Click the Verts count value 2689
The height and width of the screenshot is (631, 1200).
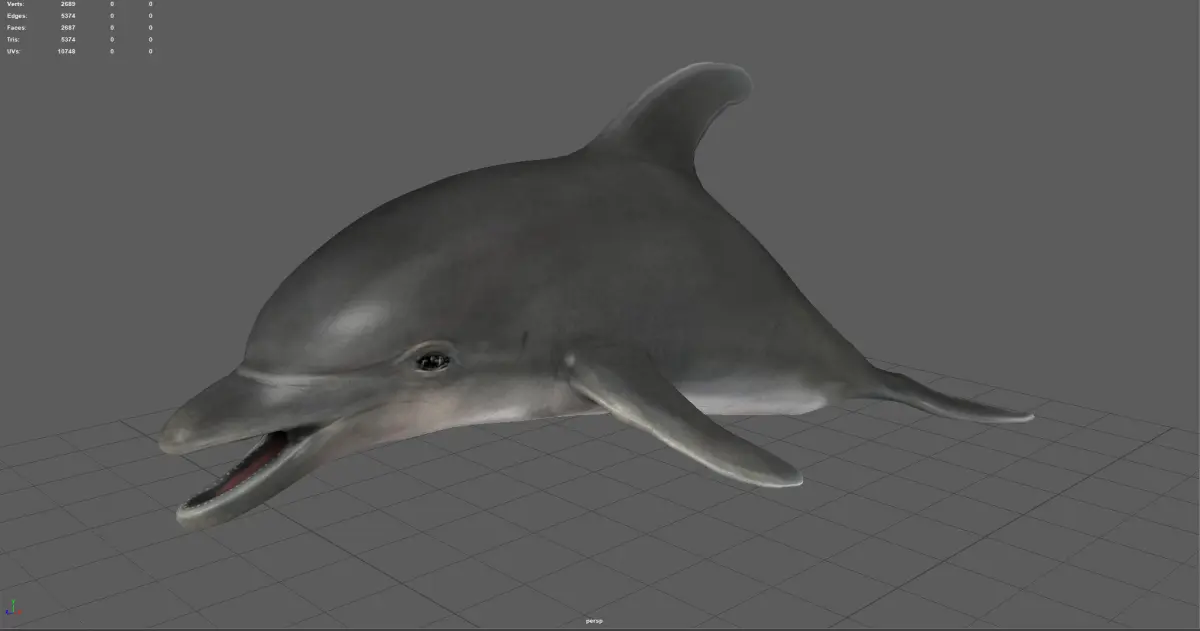coord(67,4)
